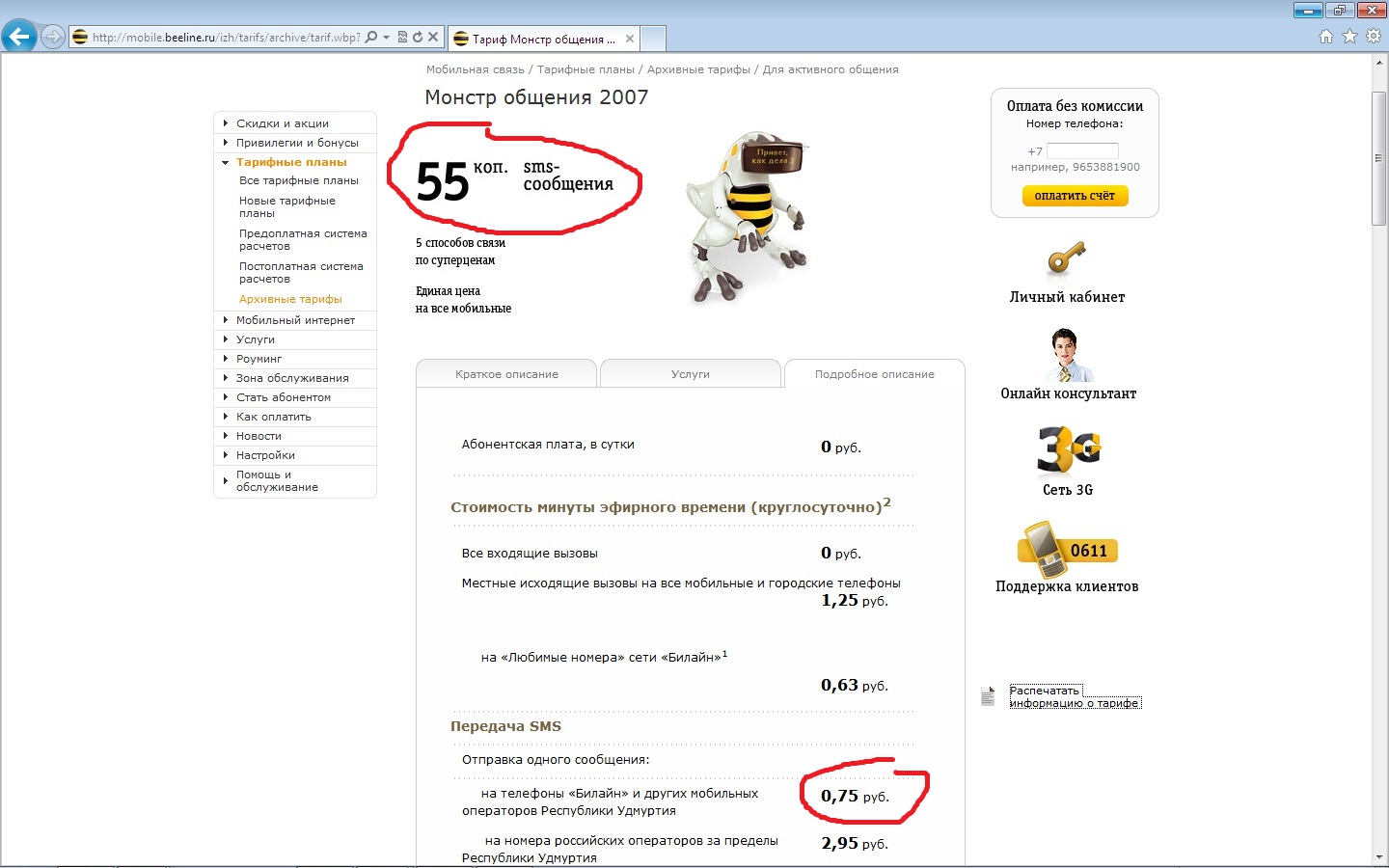Image resolution: width=1389 pixels, height=868 pixels.
Task: Click the '0,63 руб.' favorite numbers price
Action: click(855, 685)
